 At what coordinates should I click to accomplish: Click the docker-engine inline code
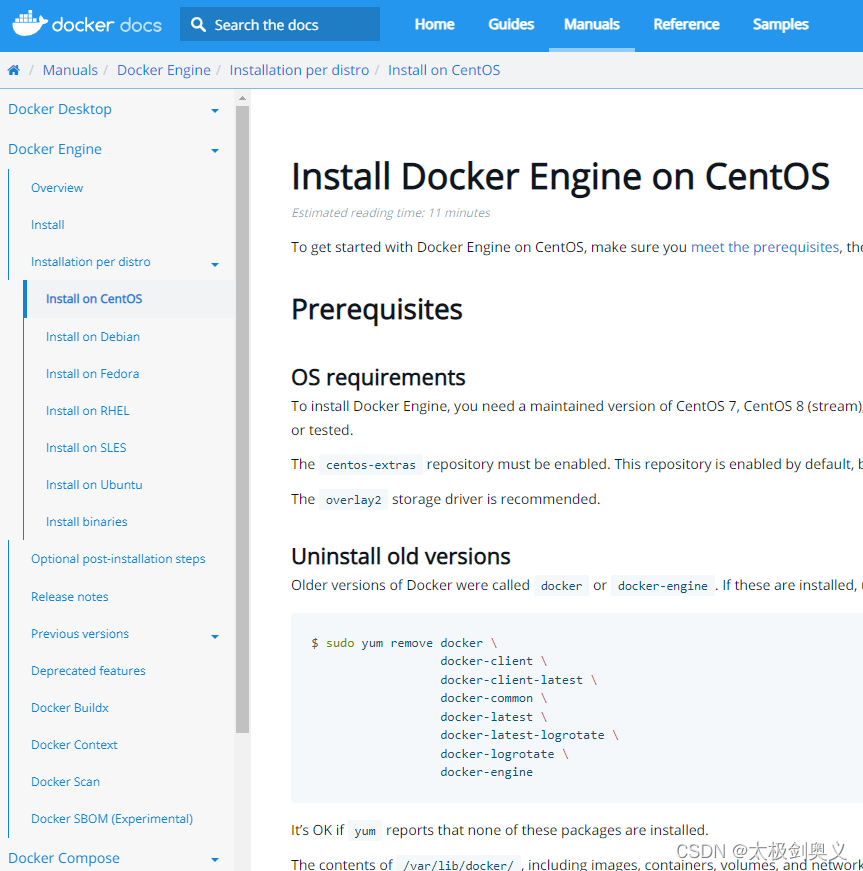click(663, 586)
